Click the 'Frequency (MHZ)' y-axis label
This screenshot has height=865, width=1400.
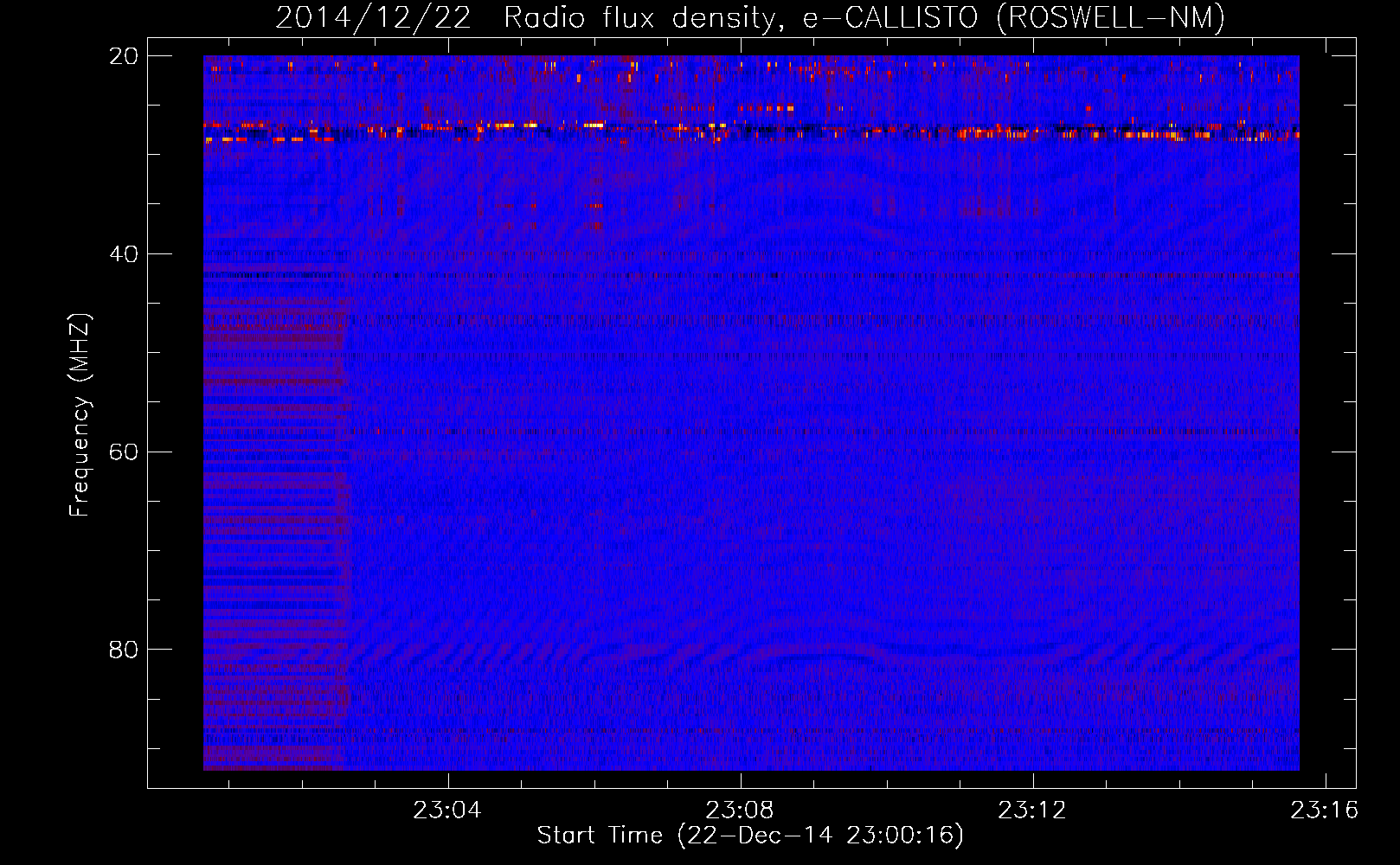click(80, 415)
